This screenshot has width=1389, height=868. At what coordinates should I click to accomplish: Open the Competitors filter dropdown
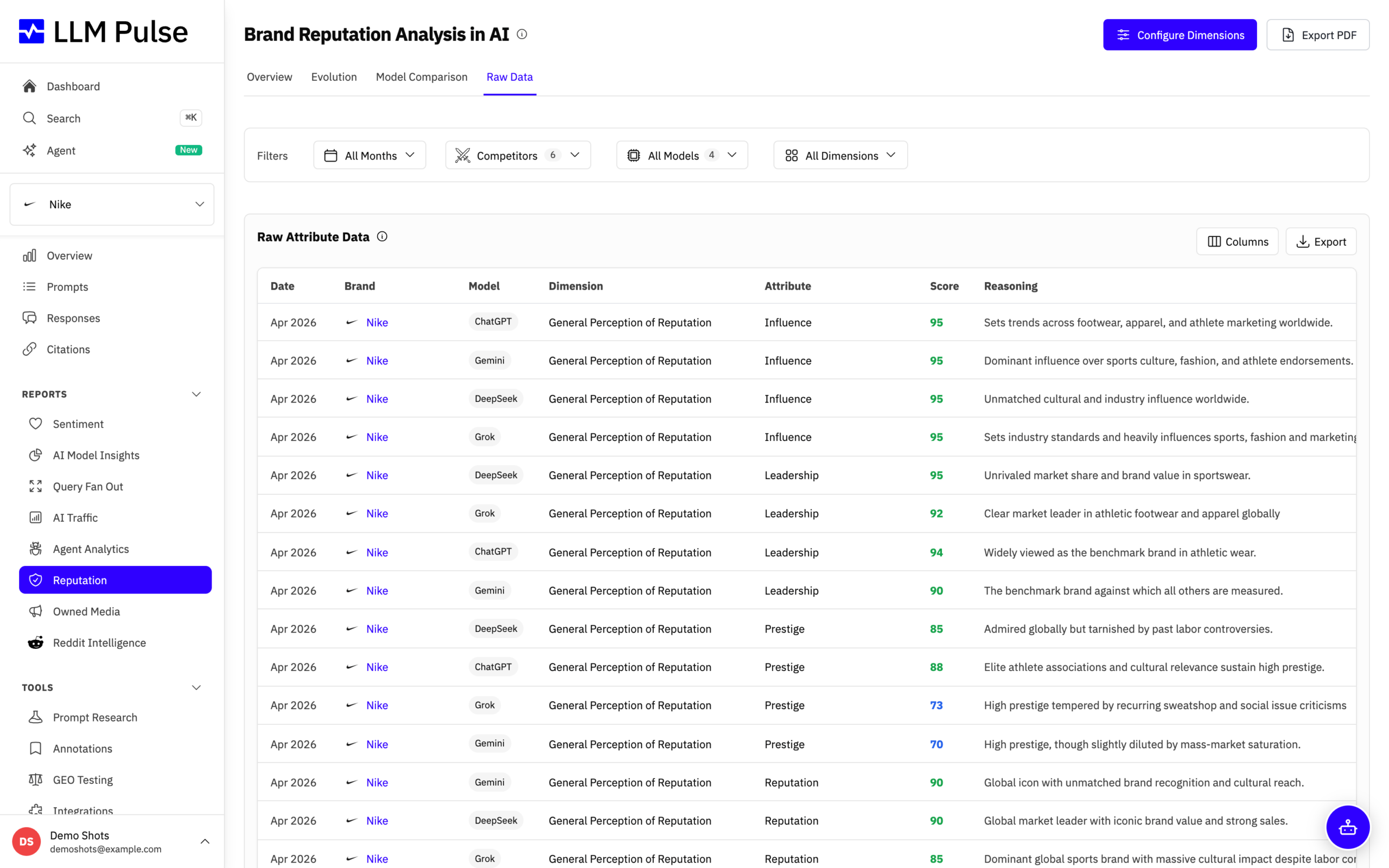[518, 155]
